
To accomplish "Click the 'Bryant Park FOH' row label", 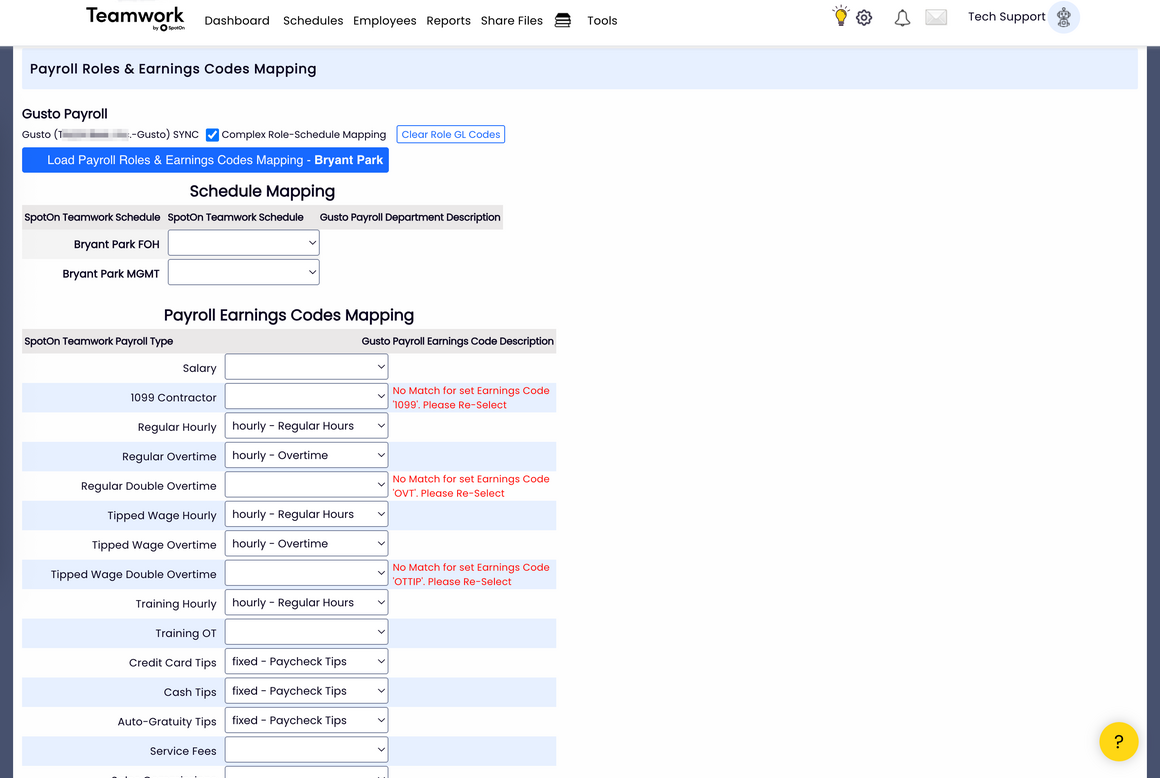I will pos(116,244).
